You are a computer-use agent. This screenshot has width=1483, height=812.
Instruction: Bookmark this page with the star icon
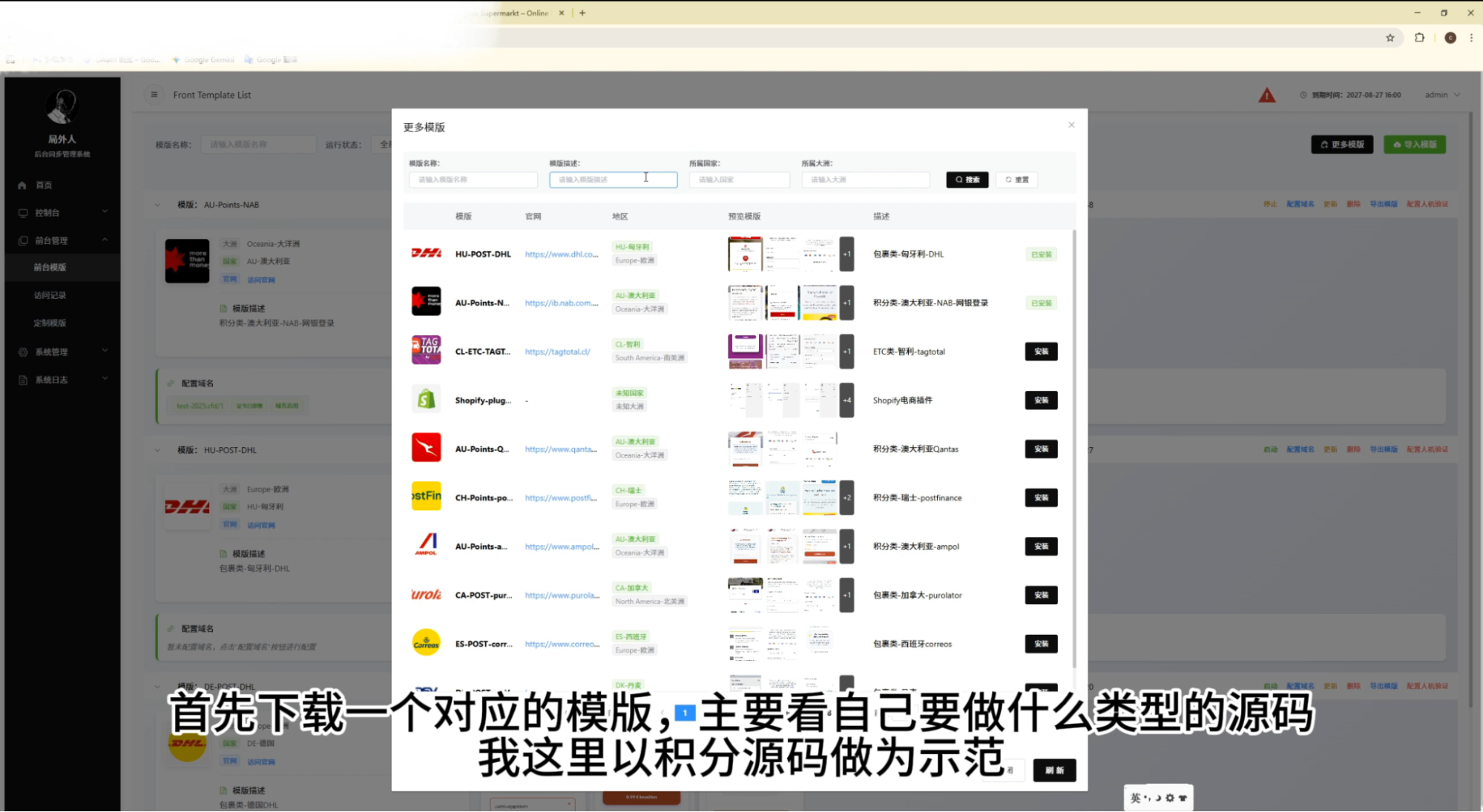tap(1390, 38)
